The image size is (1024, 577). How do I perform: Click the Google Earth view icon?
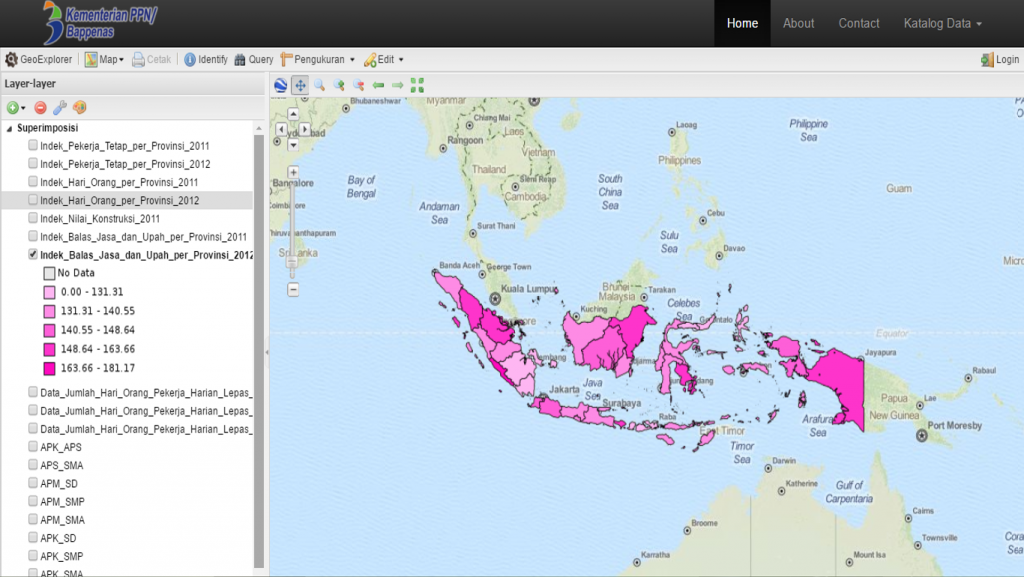[280, 85]
